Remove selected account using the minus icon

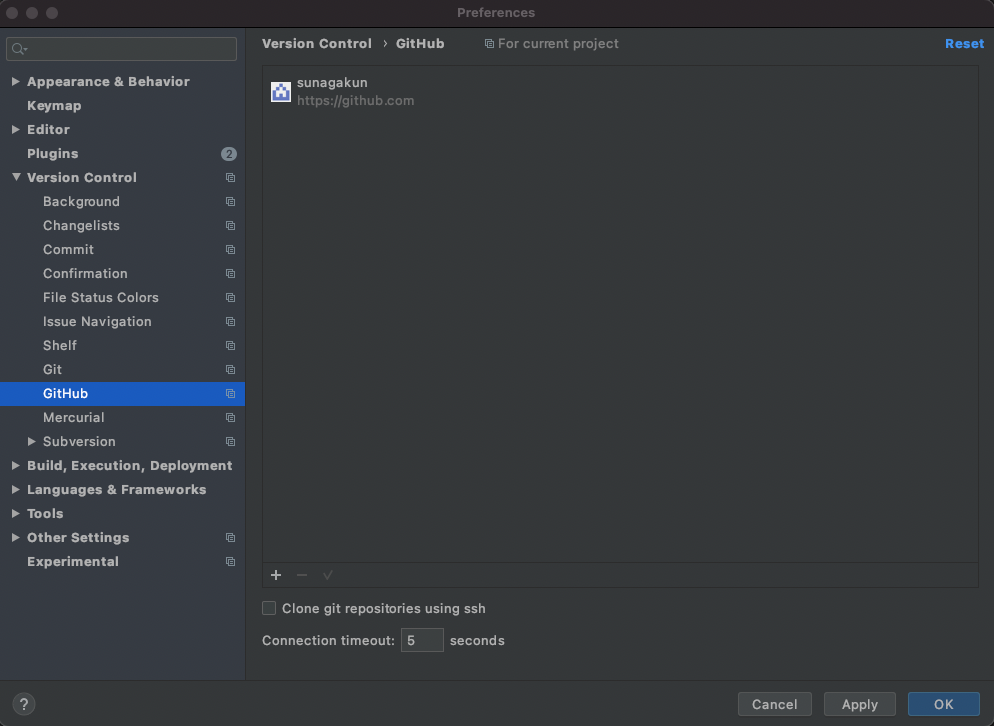coord(302,575)
